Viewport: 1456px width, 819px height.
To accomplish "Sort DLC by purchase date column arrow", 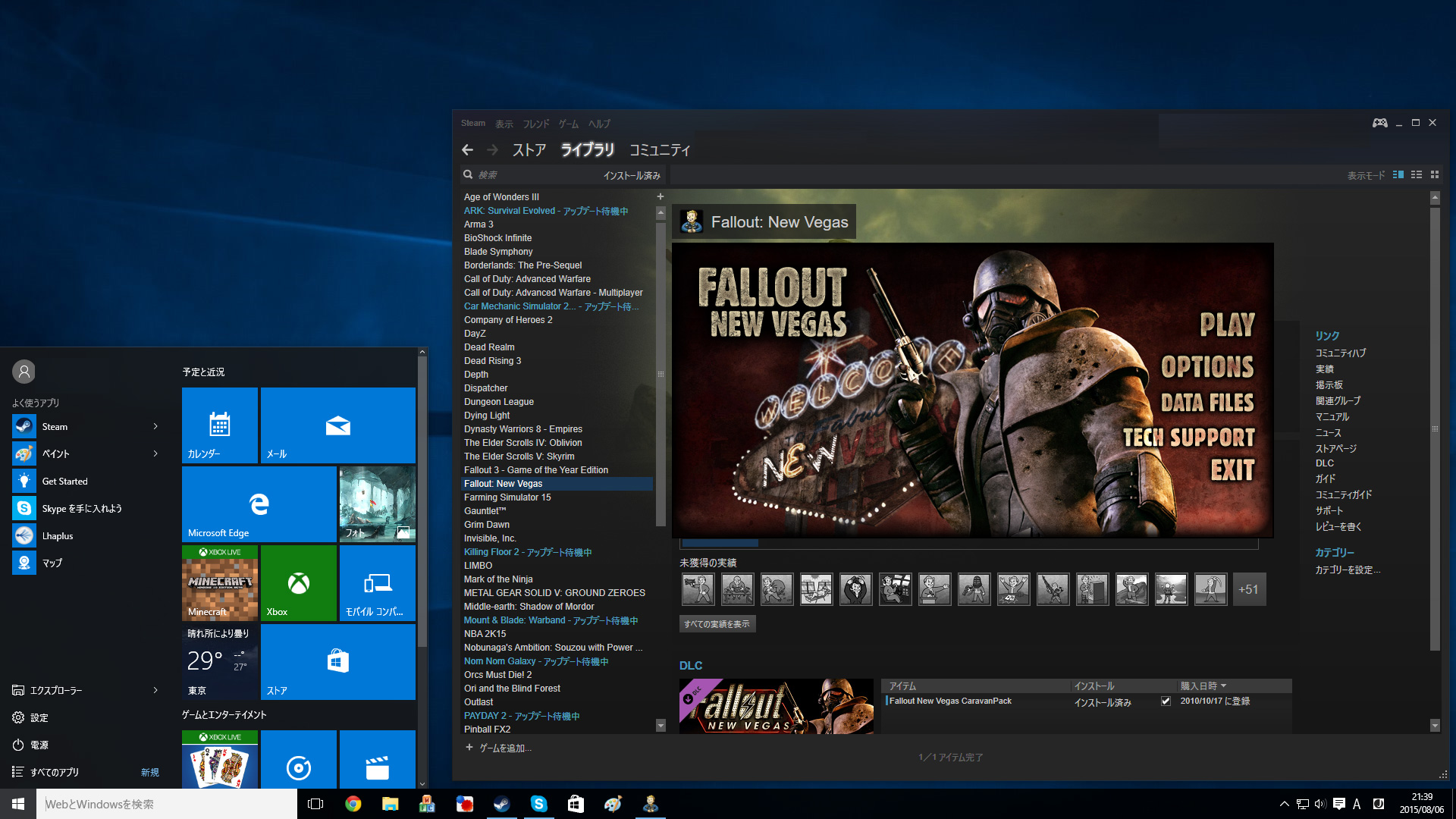I will pos(1224,686).
